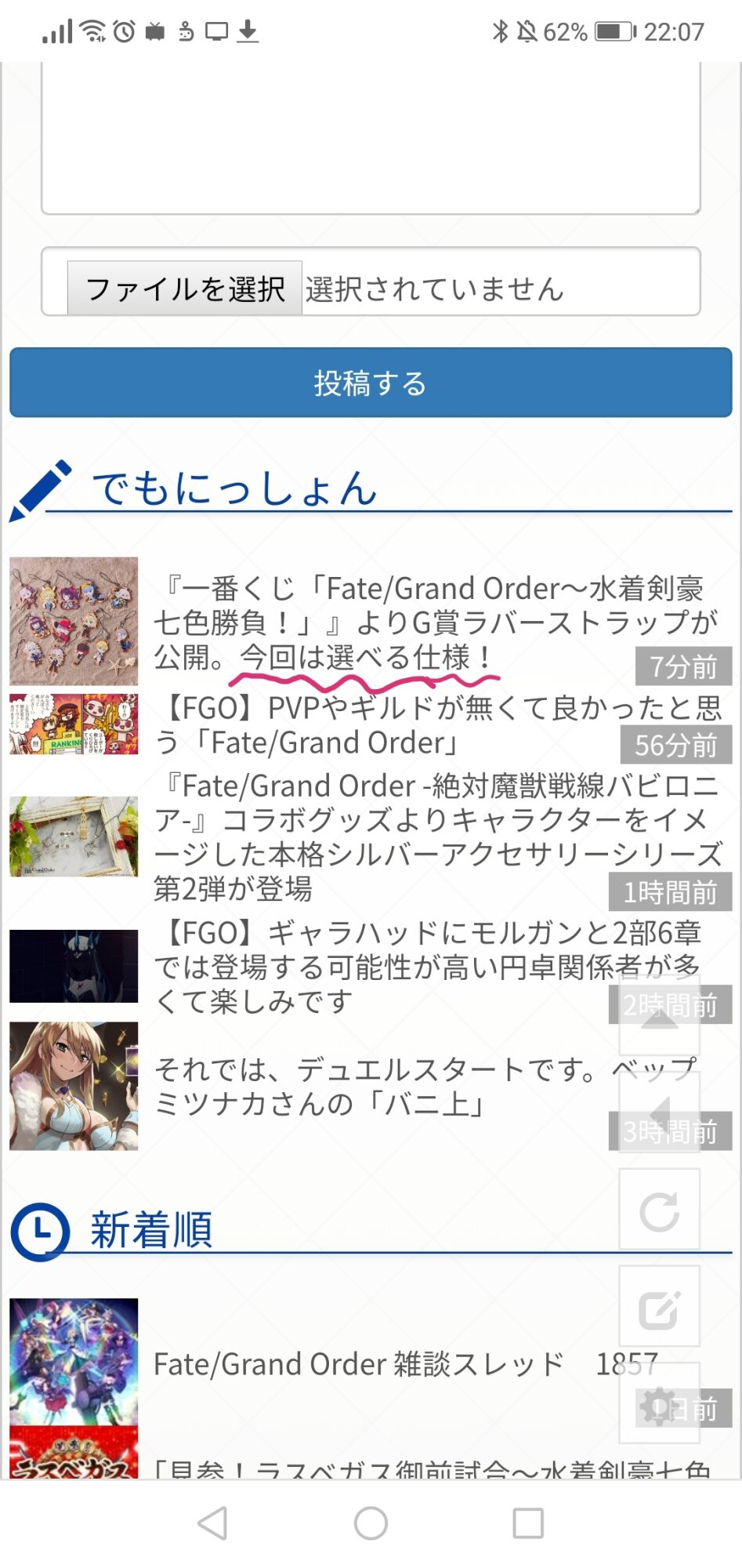Open the 一番くじ水着剣豪七色勝負 article link
The height and width of the screenshot is (1568, 742).
pos(435,622)
